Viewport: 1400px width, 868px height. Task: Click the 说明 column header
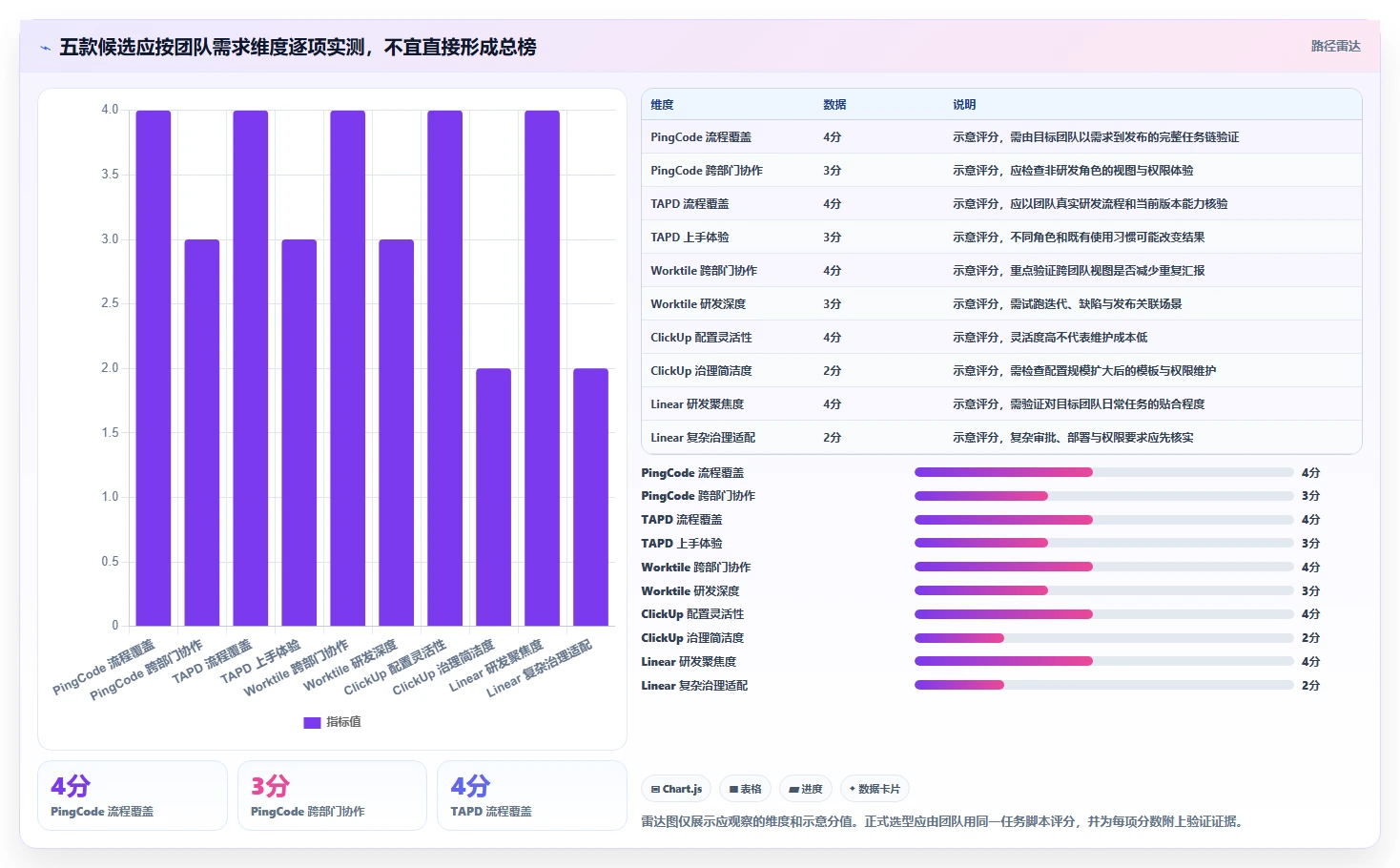[x=964, y=105]
